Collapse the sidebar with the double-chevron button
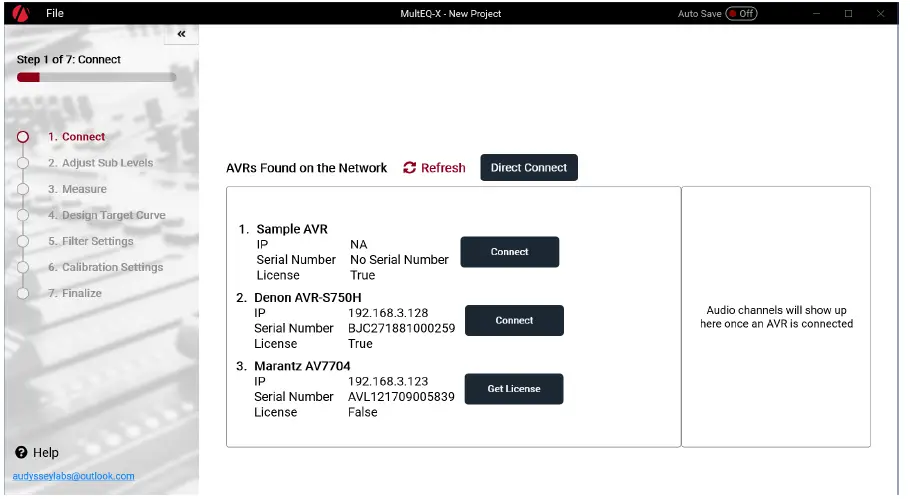 pyautogui.click(x=181, y=34)
